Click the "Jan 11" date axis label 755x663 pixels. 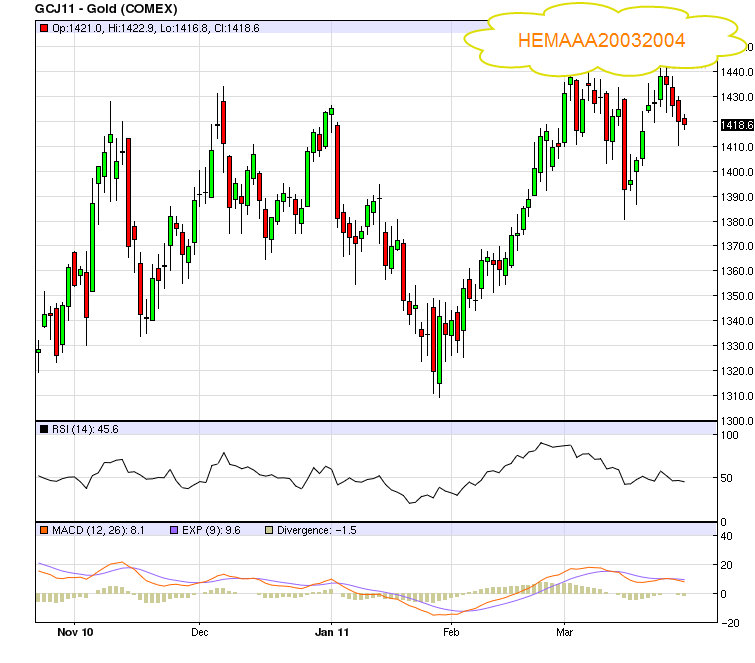pos(332,632)
